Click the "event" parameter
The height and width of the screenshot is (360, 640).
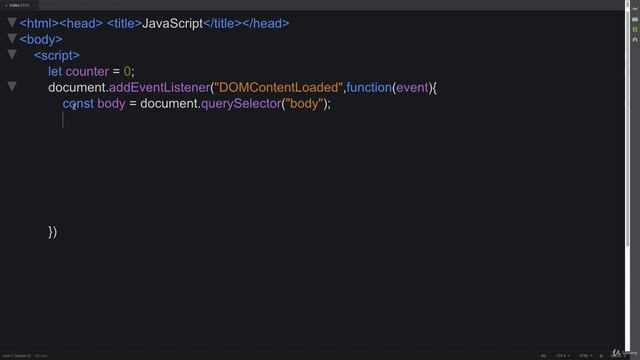coord(412,87)
